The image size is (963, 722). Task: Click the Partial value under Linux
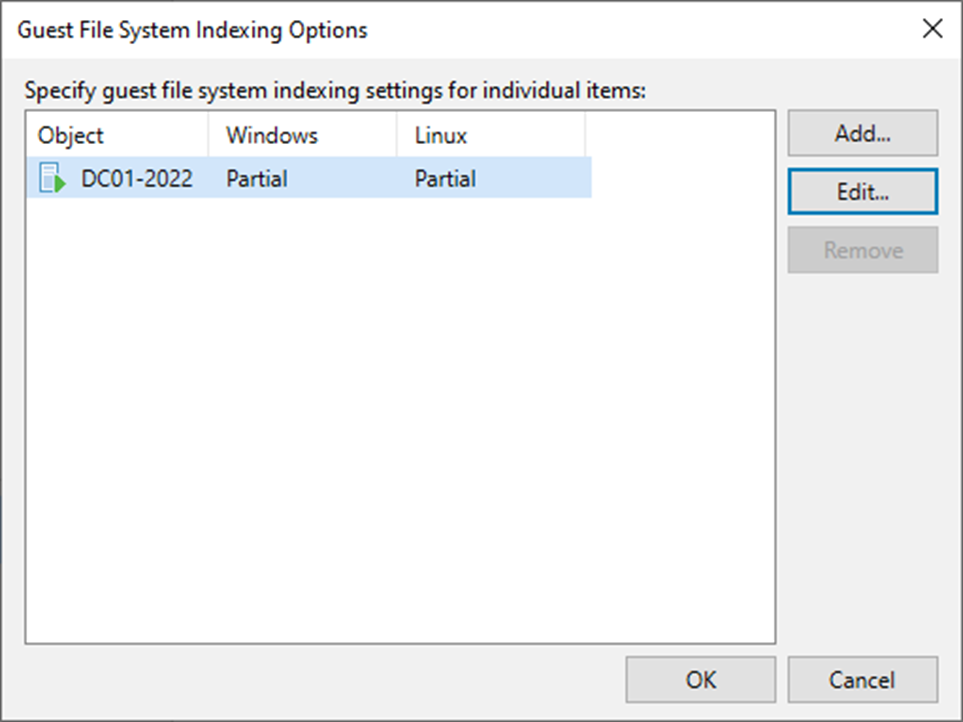tap(445, 178)
